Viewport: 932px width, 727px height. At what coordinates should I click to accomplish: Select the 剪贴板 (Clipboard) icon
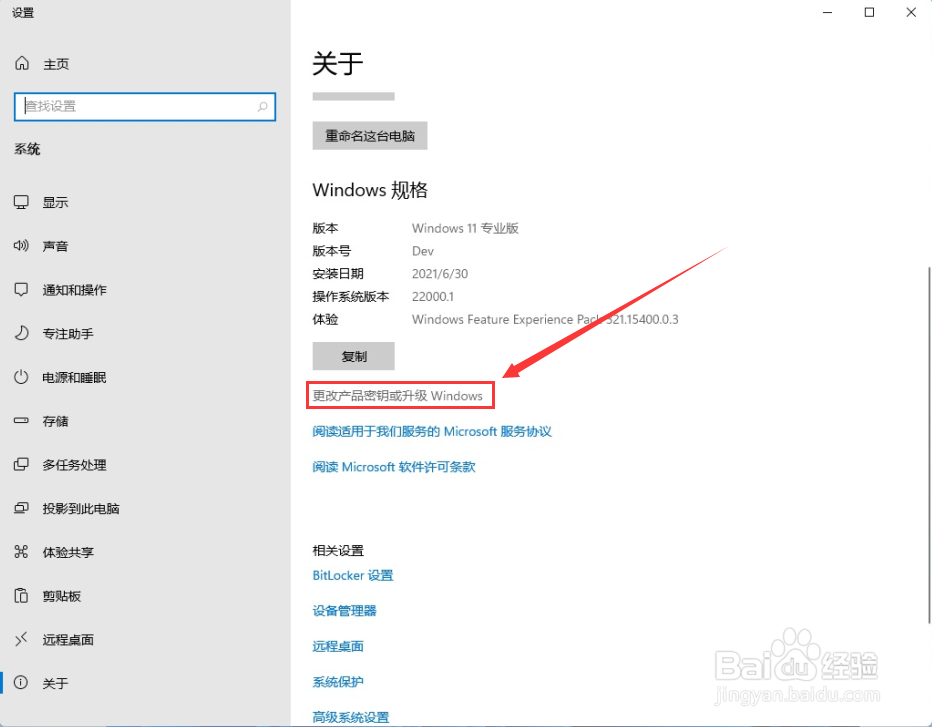coord(22,595)
